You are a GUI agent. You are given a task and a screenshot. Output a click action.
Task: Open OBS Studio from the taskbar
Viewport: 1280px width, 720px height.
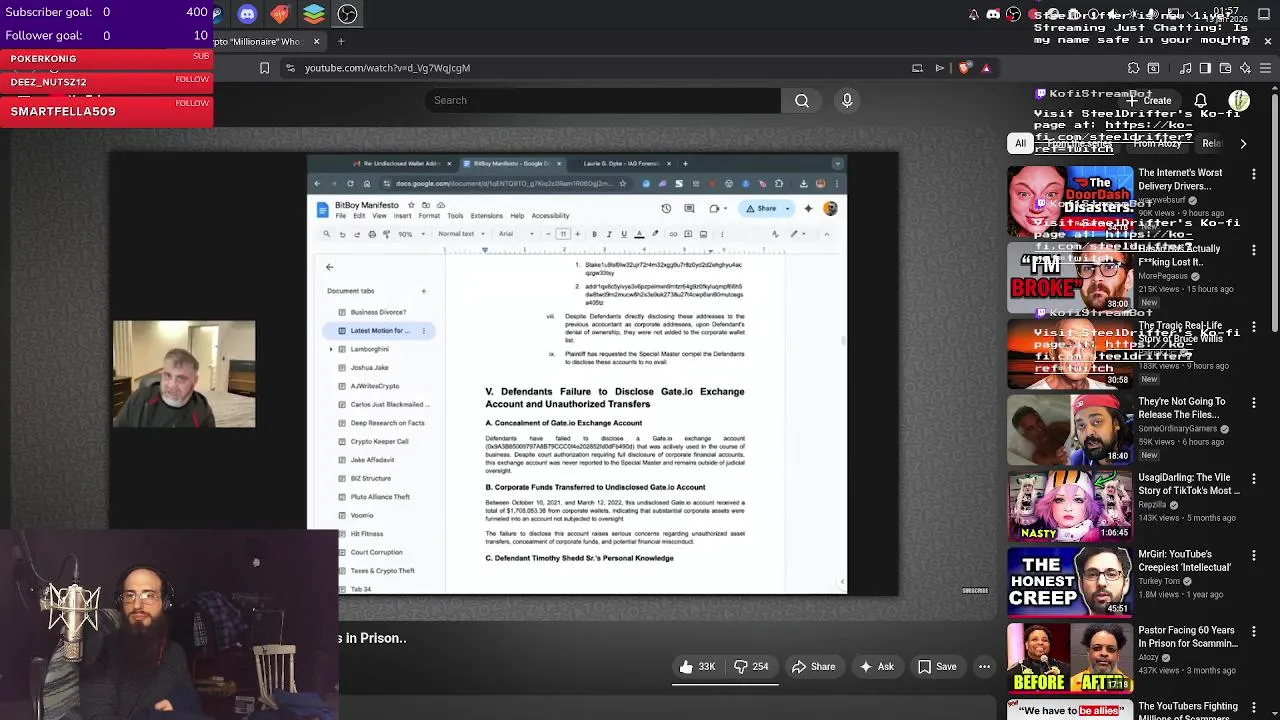[x=347, y=14]
